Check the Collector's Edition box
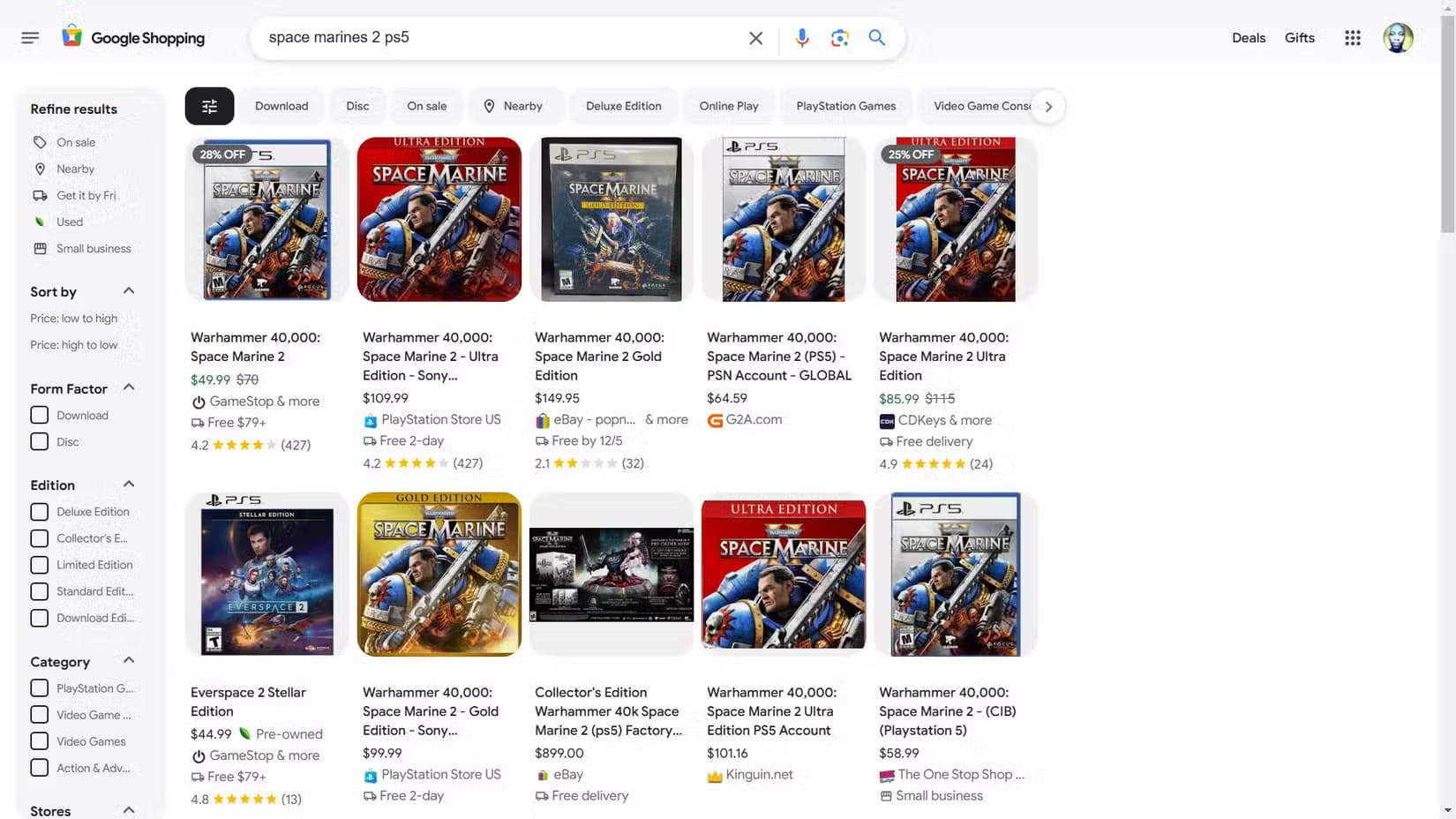 (40, 538)
